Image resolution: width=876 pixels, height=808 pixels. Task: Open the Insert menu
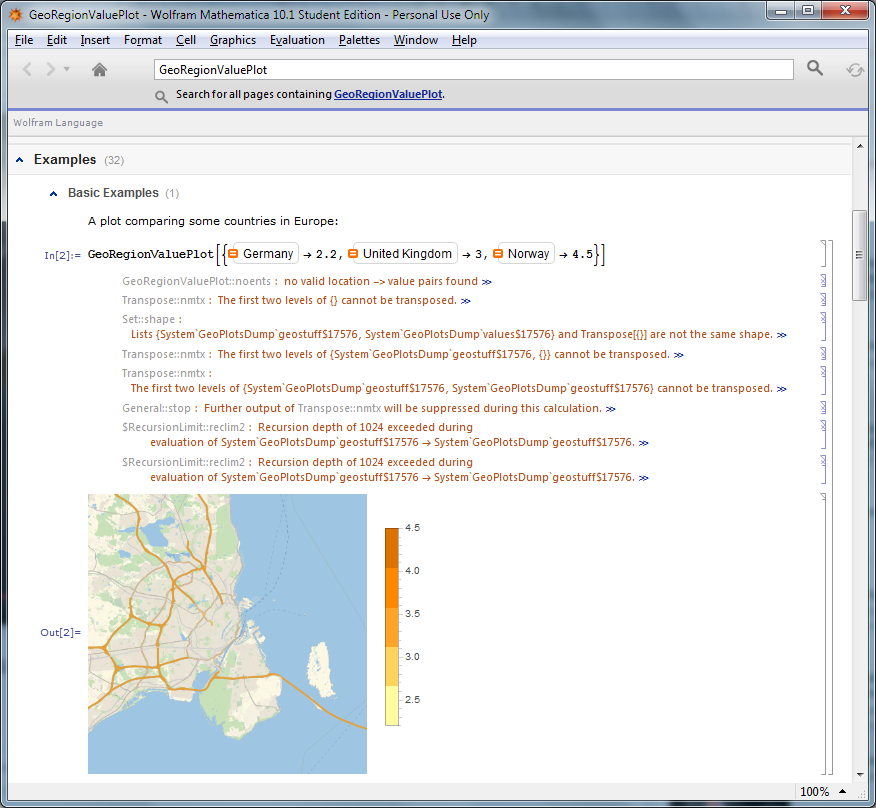(x=95, y=40)
